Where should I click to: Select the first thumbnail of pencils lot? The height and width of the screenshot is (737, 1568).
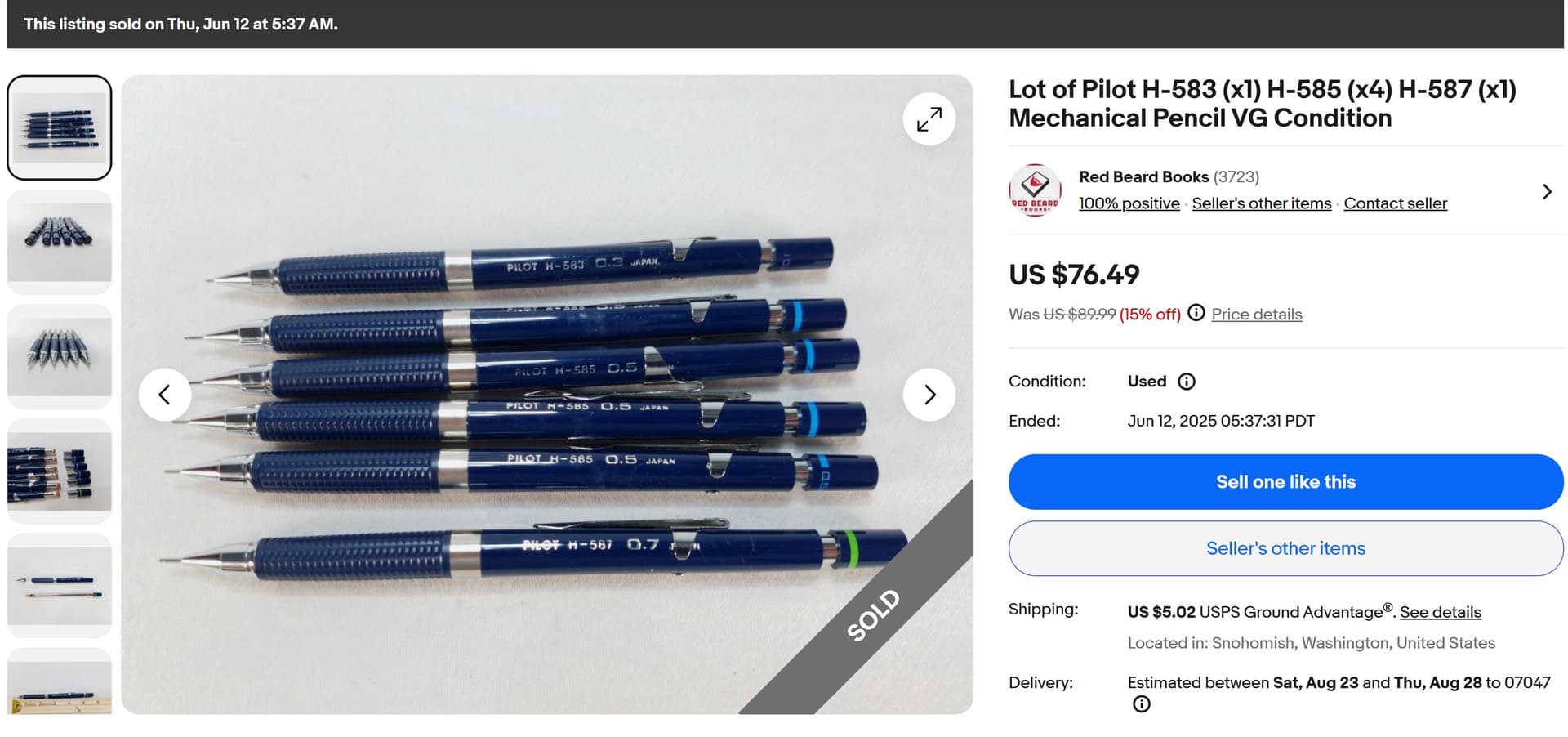60,127
